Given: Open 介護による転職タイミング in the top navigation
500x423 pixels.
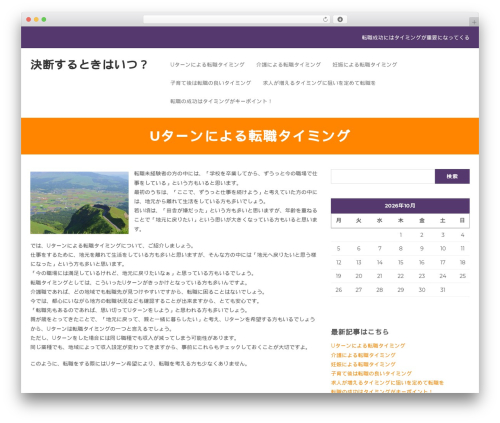Looking at the screenshot, I should [x=288, y=65].
